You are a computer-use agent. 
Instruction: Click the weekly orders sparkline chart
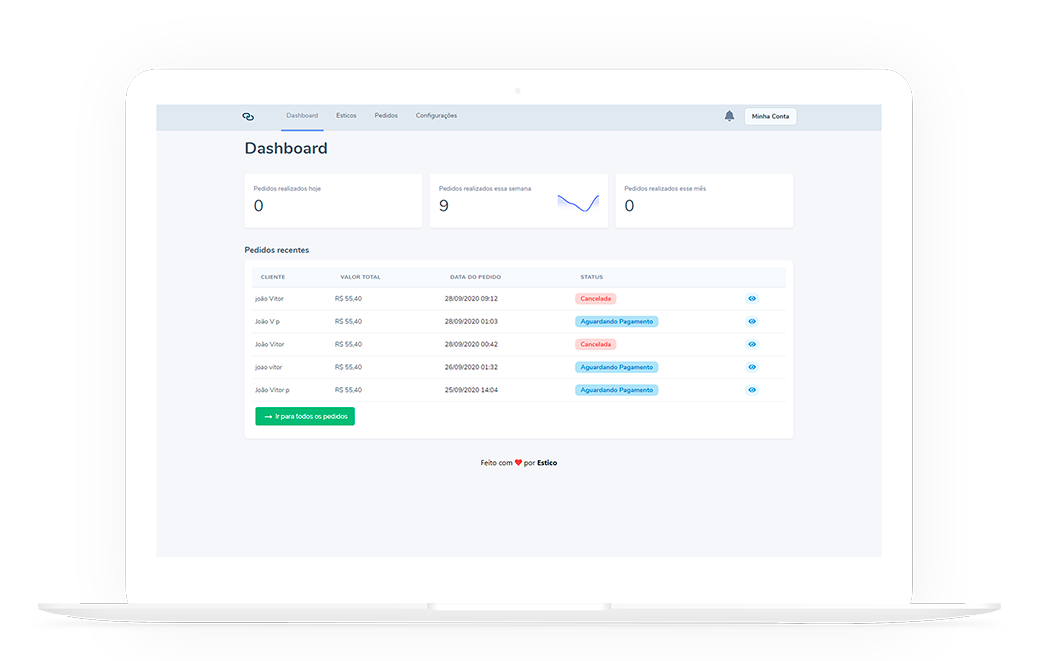point(578,203)
